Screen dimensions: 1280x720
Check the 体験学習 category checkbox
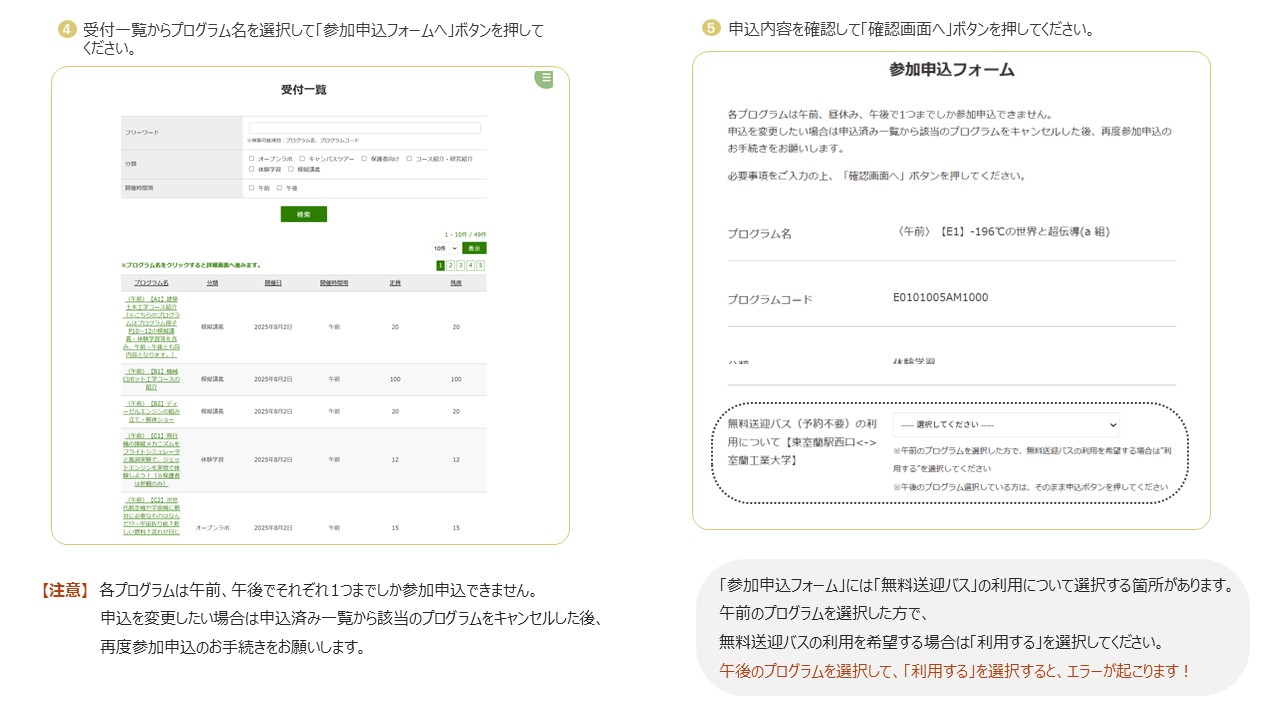coord(251,169)
